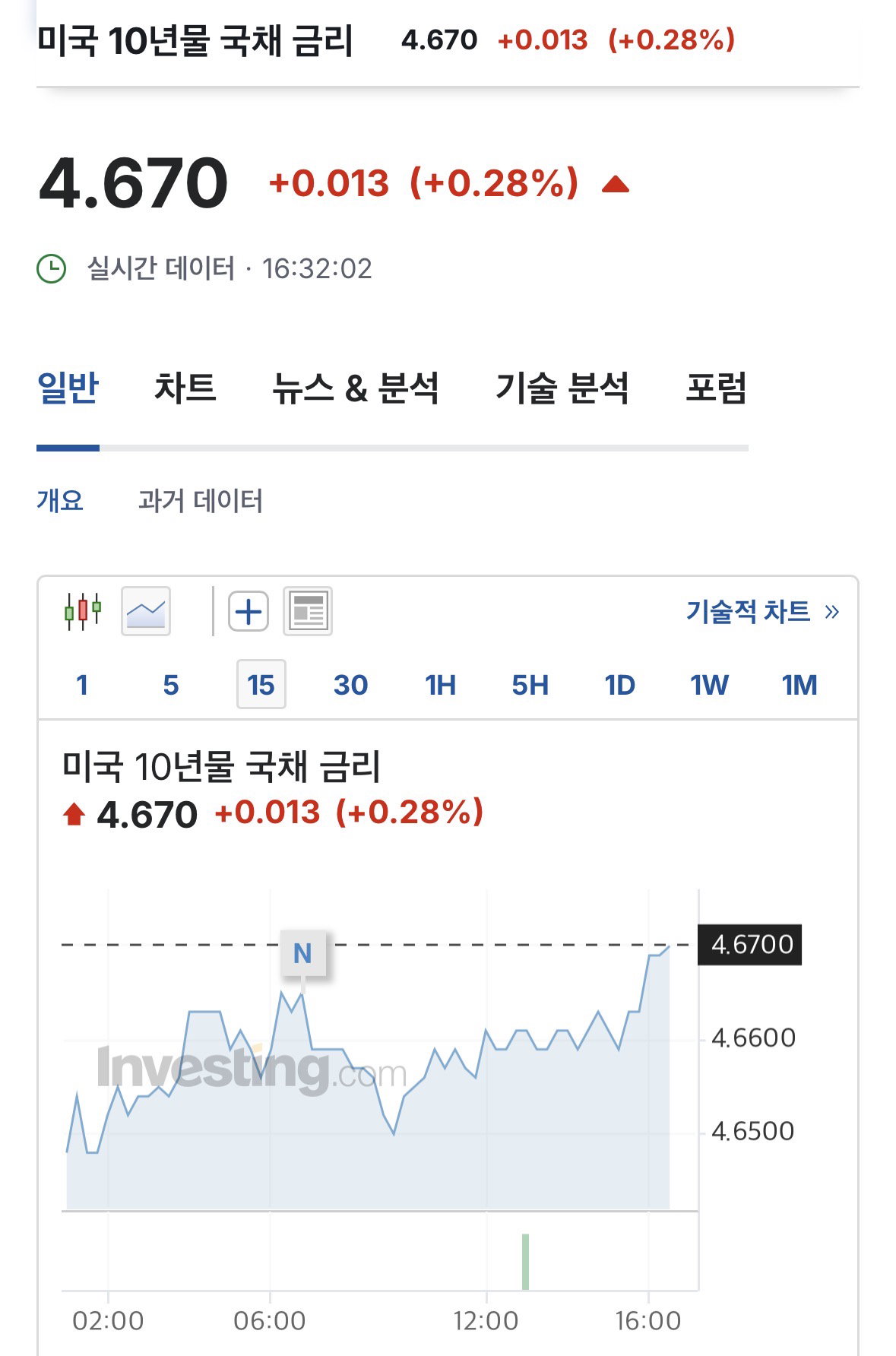Click the N news marker on chart
This screenshot has width=896, height=1356.
click(302, 953)
